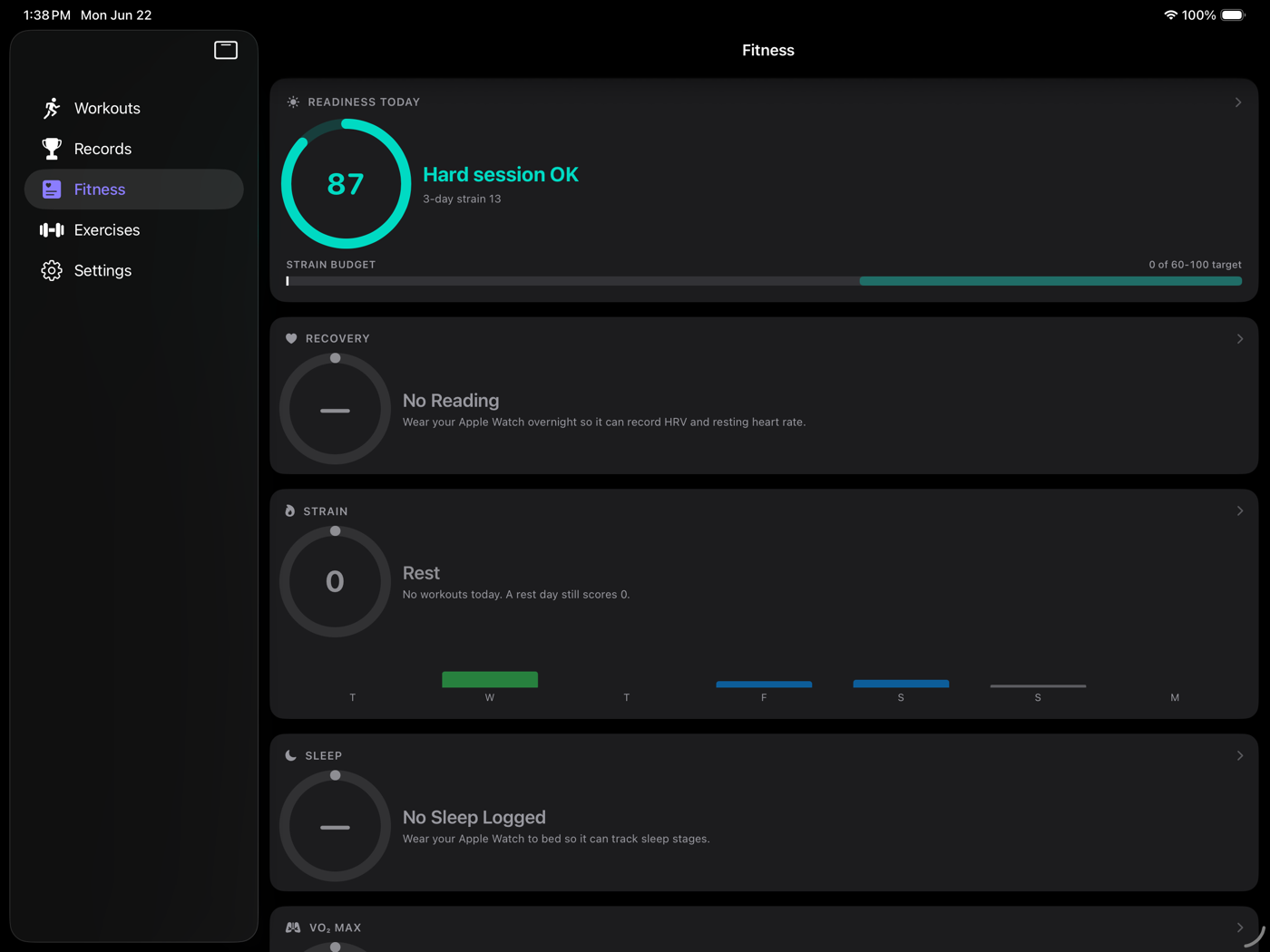Click the moon icon beside Sleep

pyautogui.click(x=291, y=755)
